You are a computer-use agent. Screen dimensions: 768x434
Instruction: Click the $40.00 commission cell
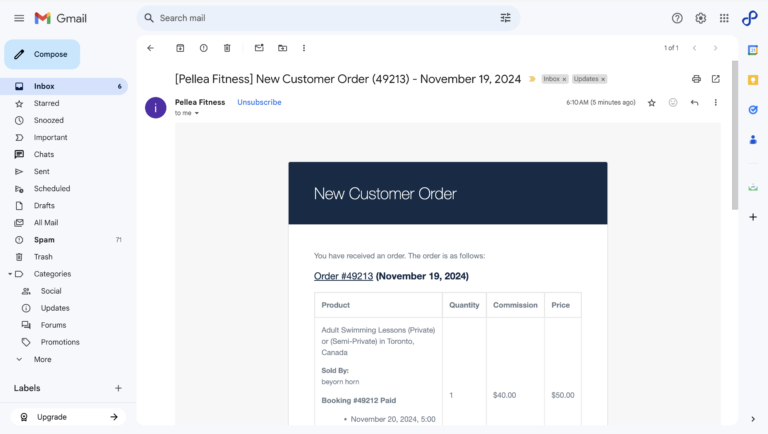(504, 395)
